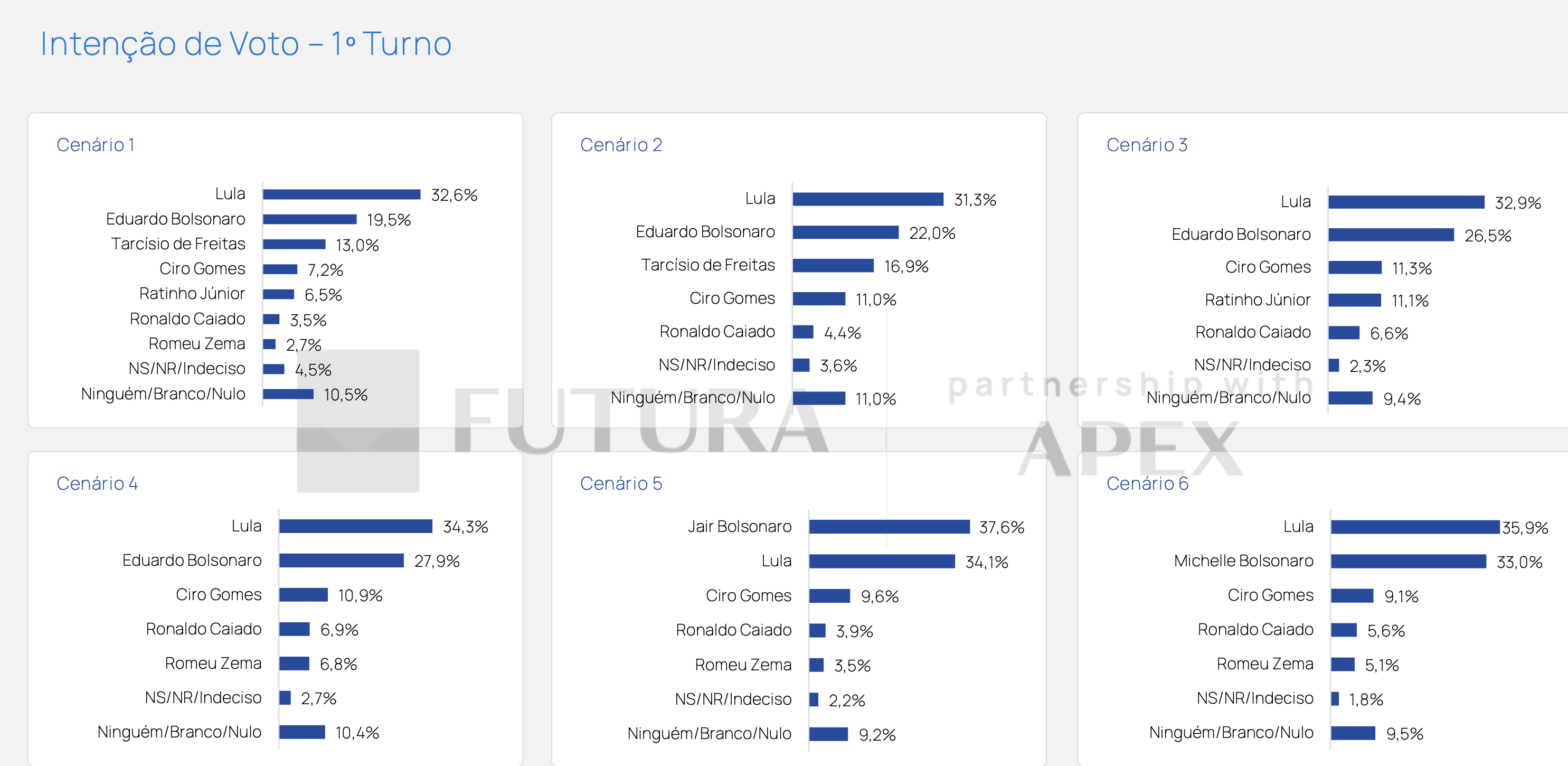This screenshot has height=766, width=1568.
Task: Click the Tarcísio de Freitas 16,9% value
Action: tap(906, 266)
